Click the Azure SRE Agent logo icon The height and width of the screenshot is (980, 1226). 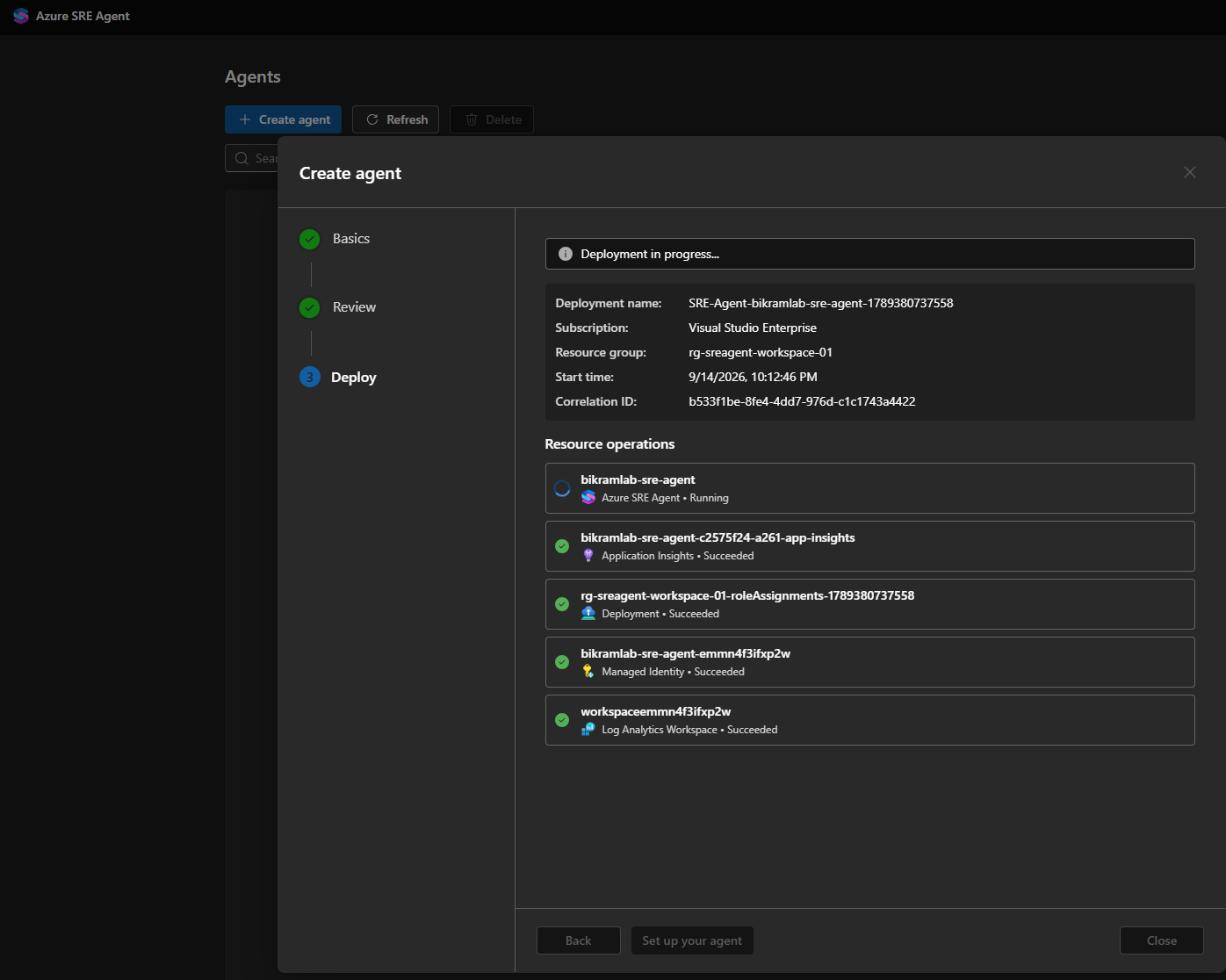[x=21, y=16]
